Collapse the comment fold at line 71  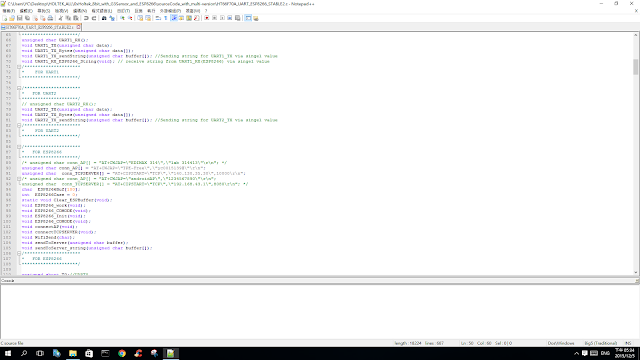pos(19,67)
